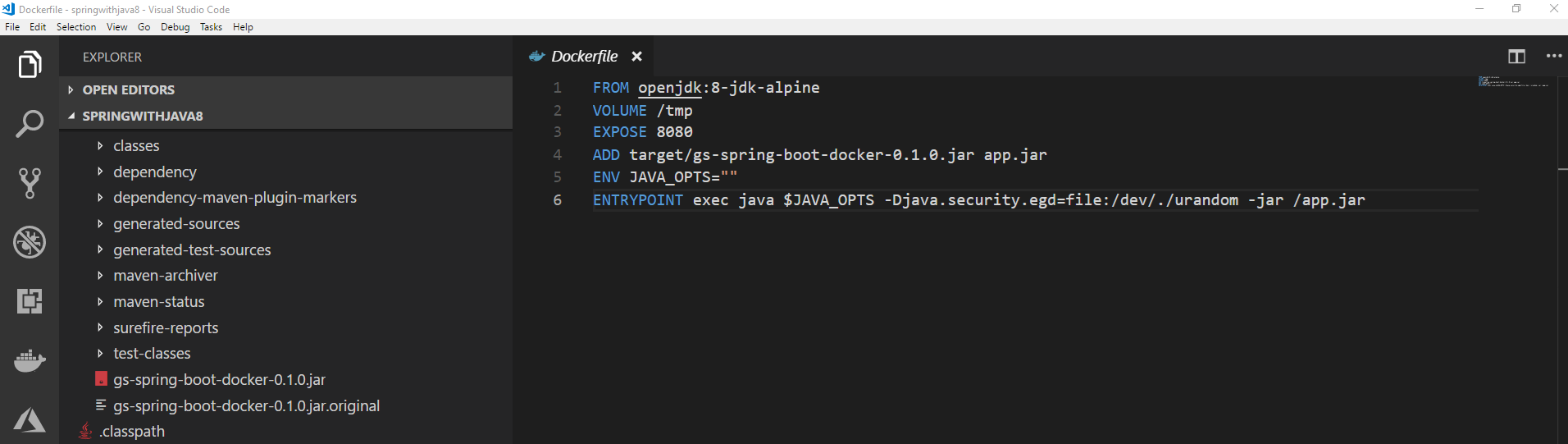Click the minimap code preview
Image resolution: width=1568 pixels, height=444 pixels.
click(1513, 81)
